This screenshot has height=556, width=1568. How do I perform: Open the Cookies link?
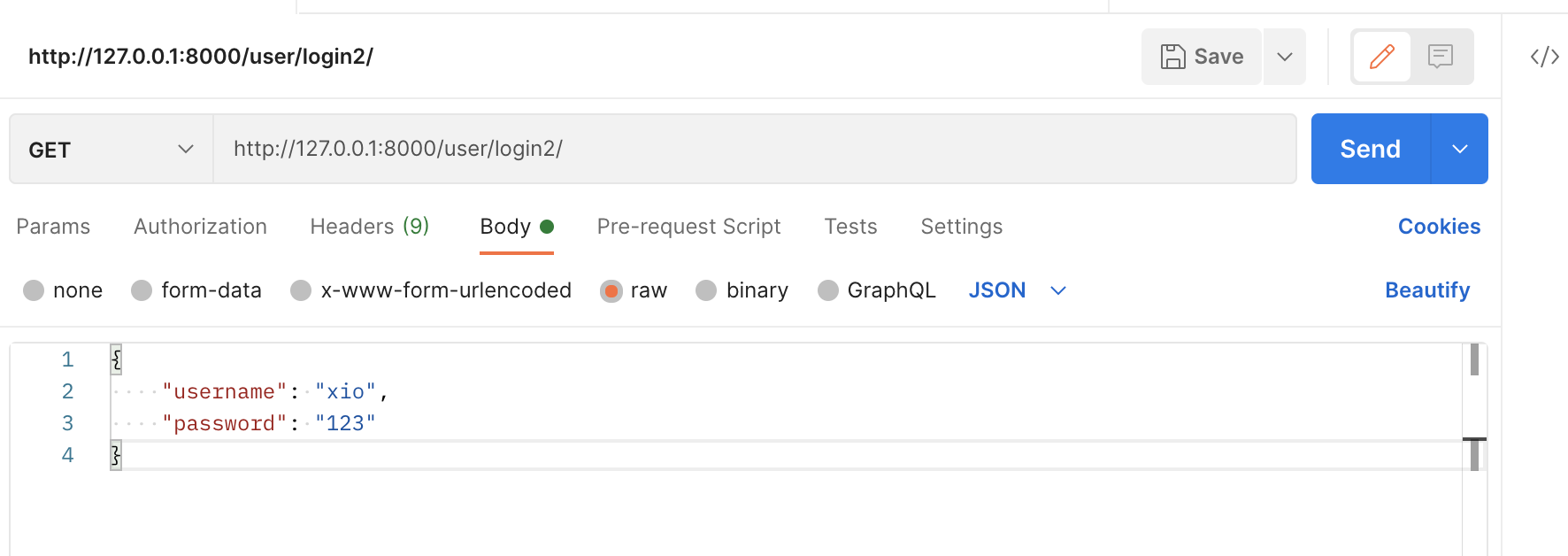tap(1439, 227)
